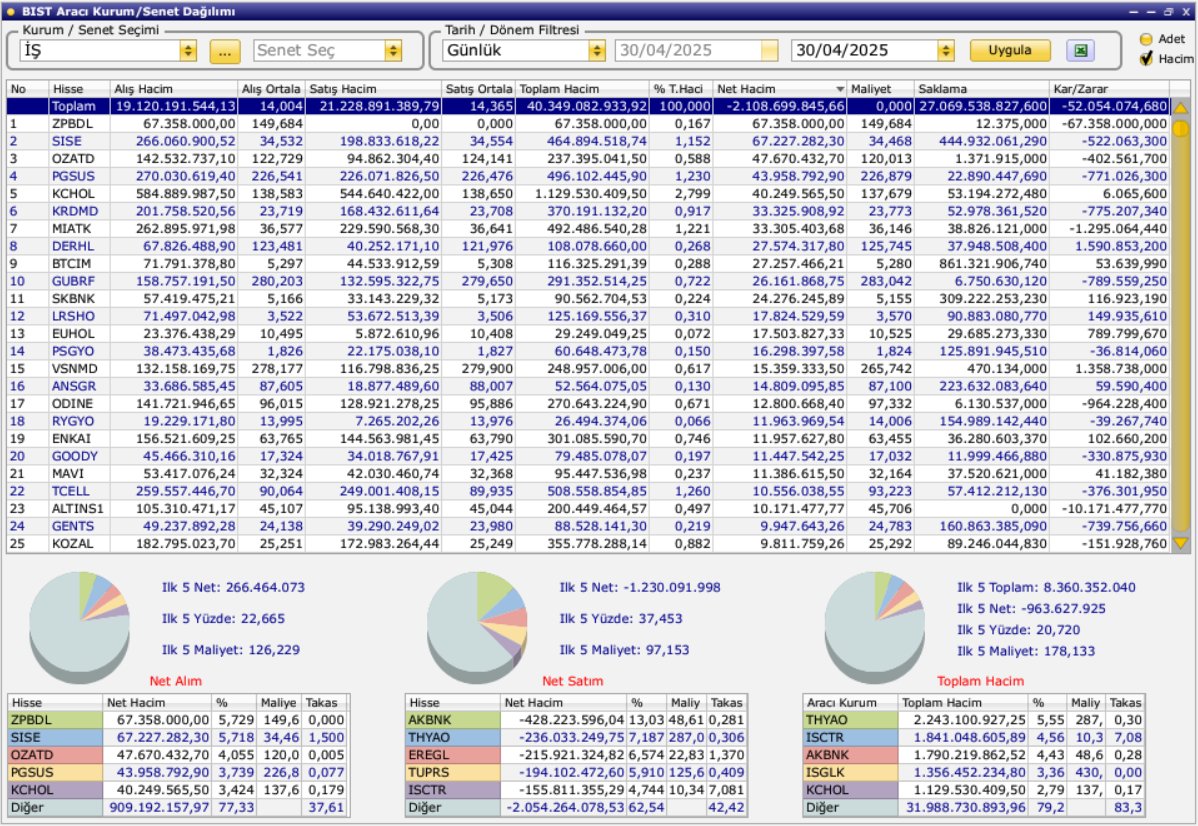
Task: Select the MAVI stock row
Action: (x=588, y=474)
